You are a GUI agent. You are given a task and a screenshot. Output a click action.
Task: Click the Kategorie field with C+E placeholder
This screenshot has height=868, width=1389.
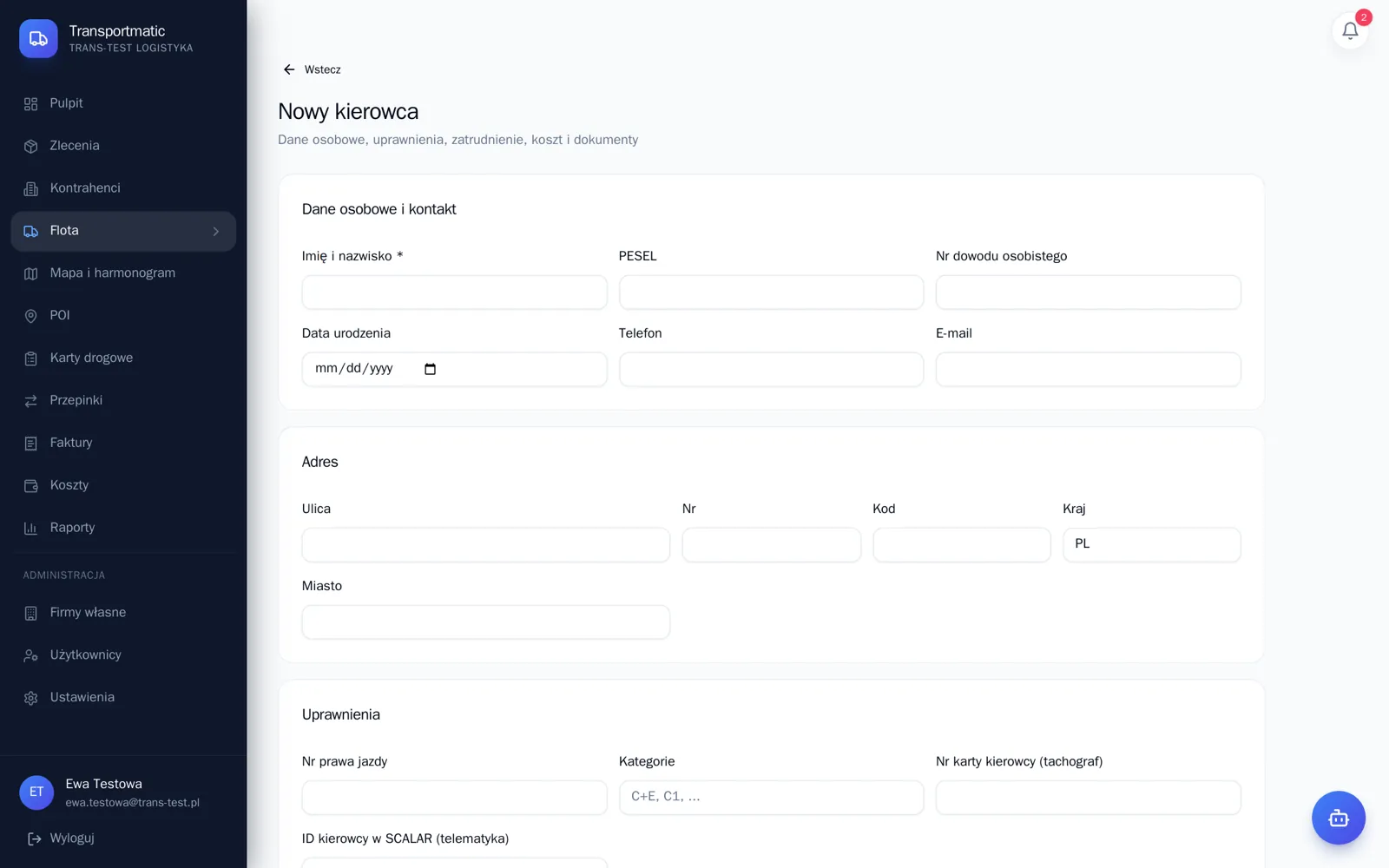click(771, 798)
